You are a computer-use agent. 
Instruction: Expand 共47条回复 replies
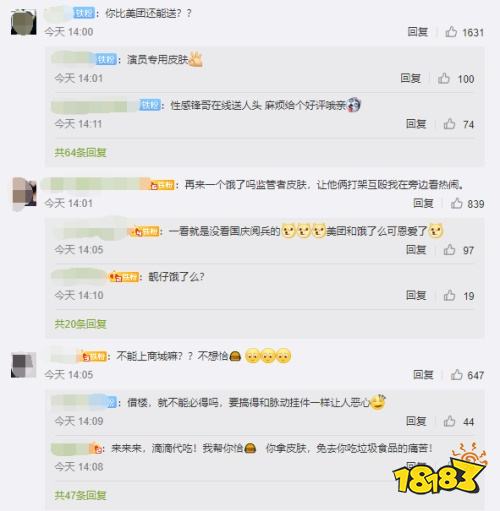tap(80, 495)
